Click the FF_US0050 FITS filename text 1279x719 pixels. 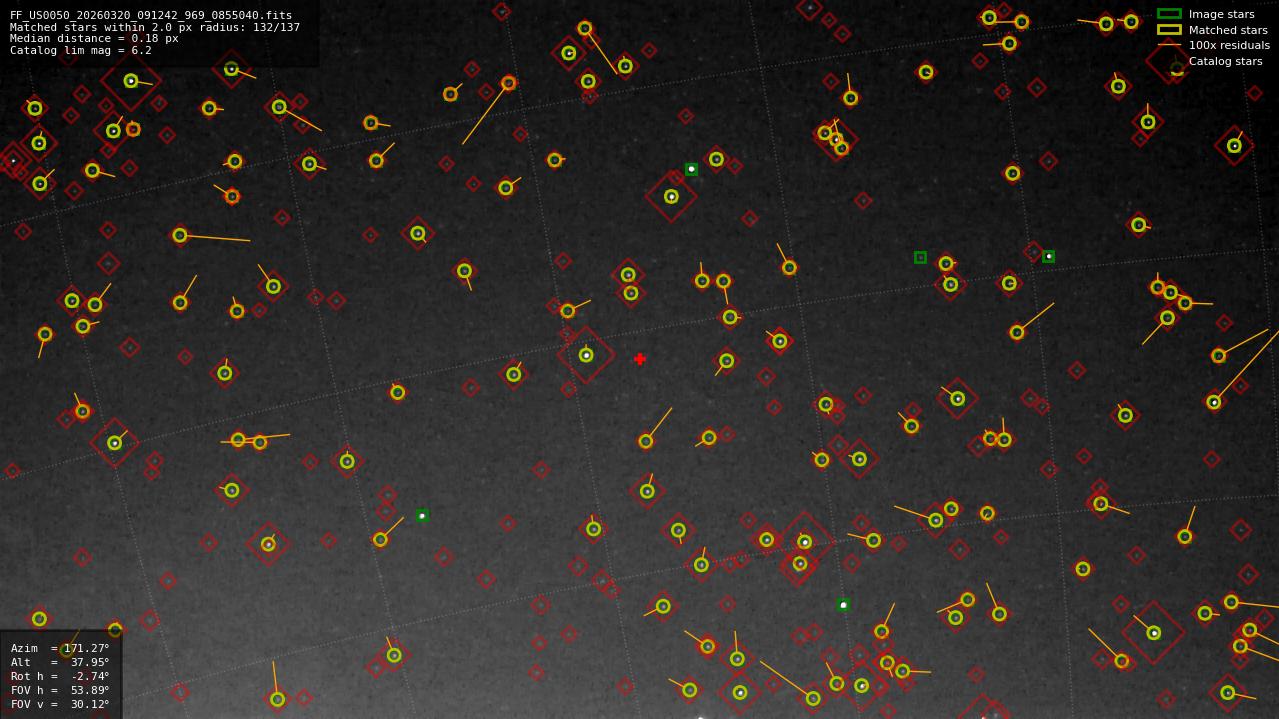[x=151, y=16]
